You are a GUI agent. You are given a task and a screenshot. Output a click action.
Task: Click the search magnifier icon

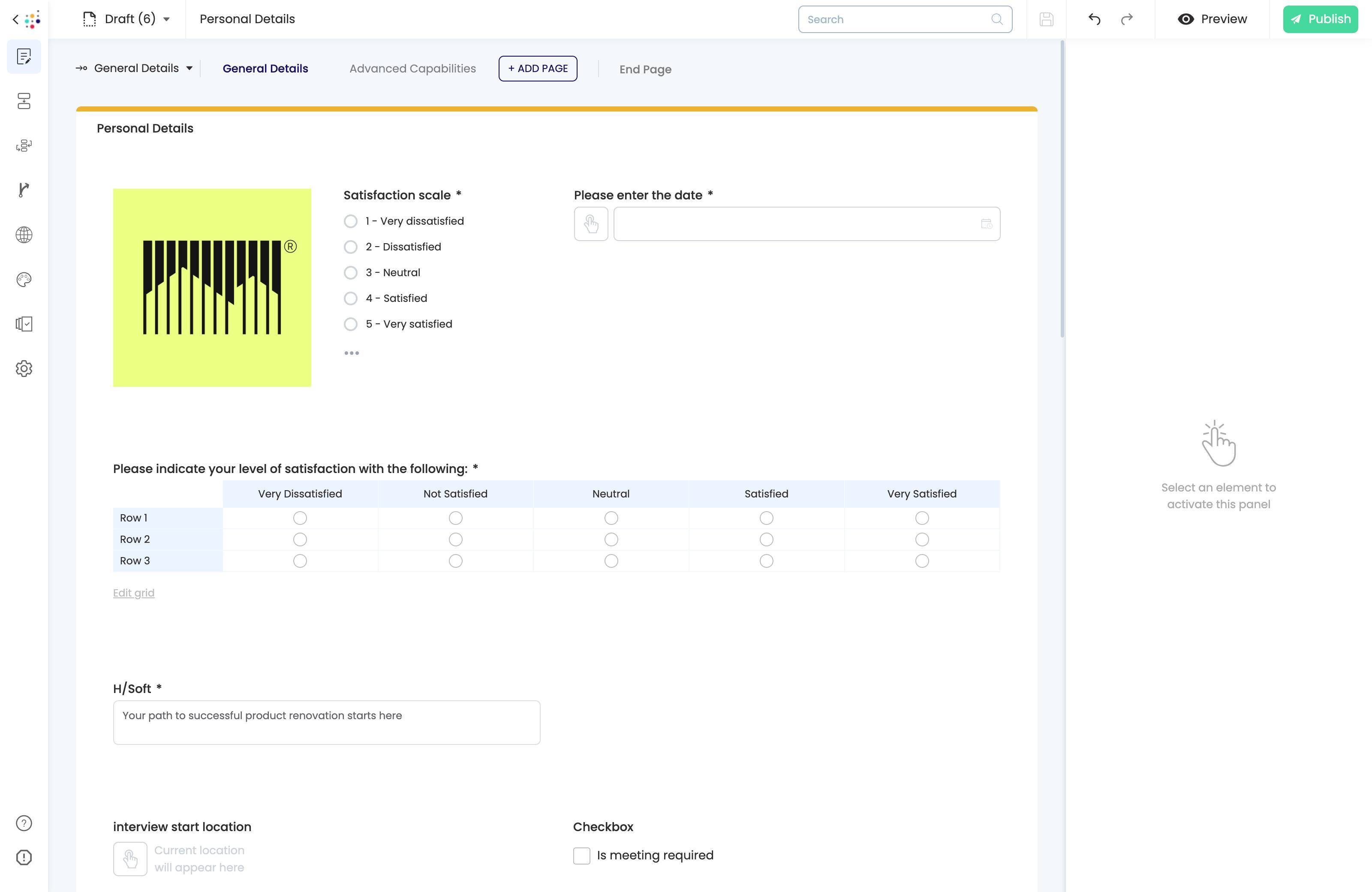click(x=997, y=20)
